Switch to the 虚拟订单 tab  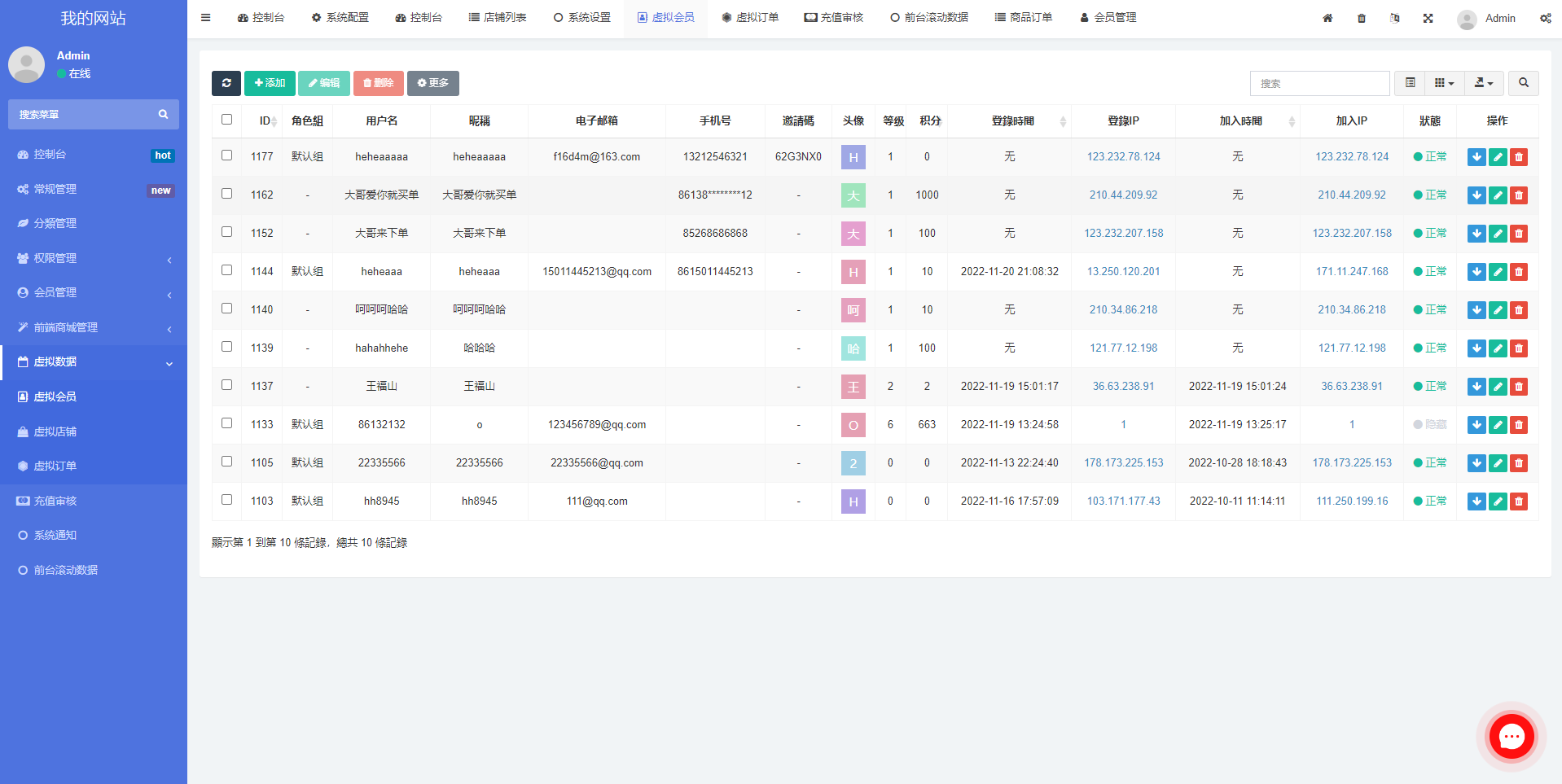click(749, 18)
